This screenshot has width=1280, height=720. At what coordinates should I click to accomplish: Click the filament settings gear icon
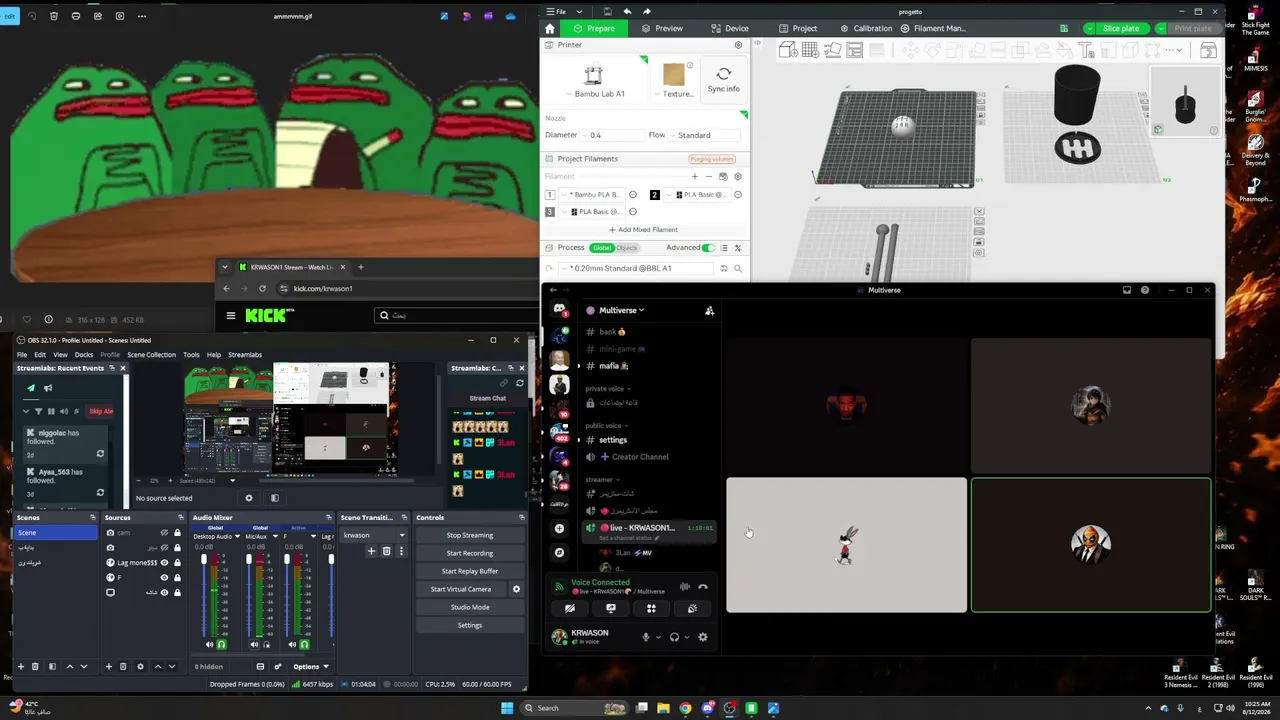coord(738,176)
